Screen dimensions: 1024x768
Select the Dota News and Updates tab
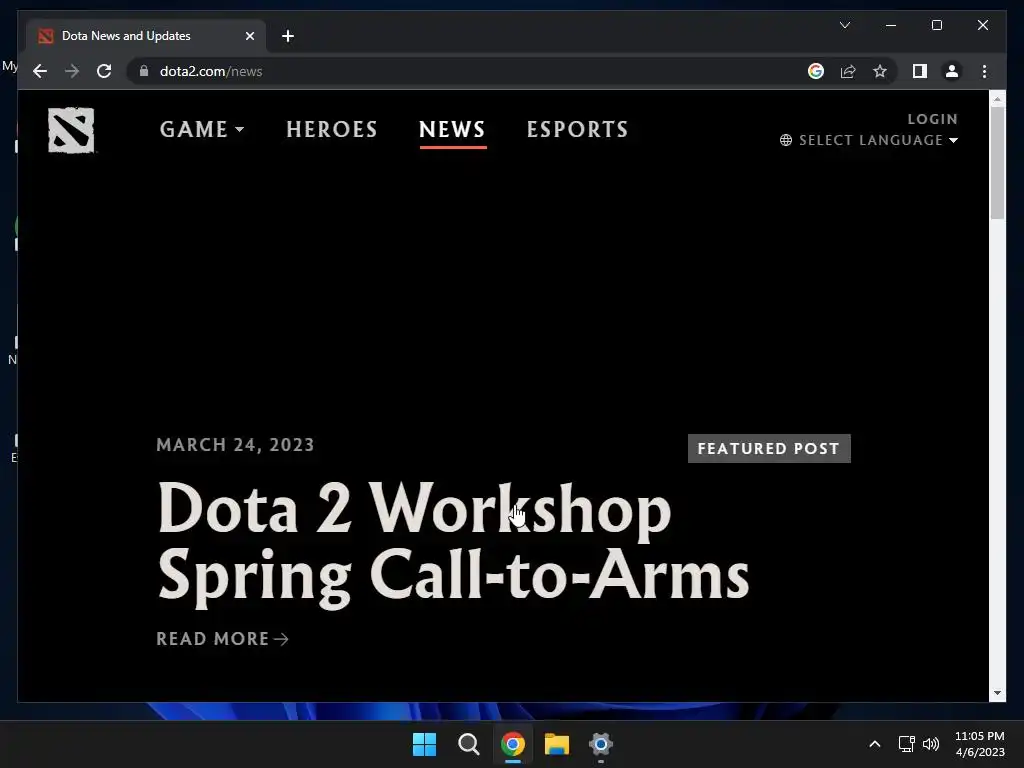point(146,36)
